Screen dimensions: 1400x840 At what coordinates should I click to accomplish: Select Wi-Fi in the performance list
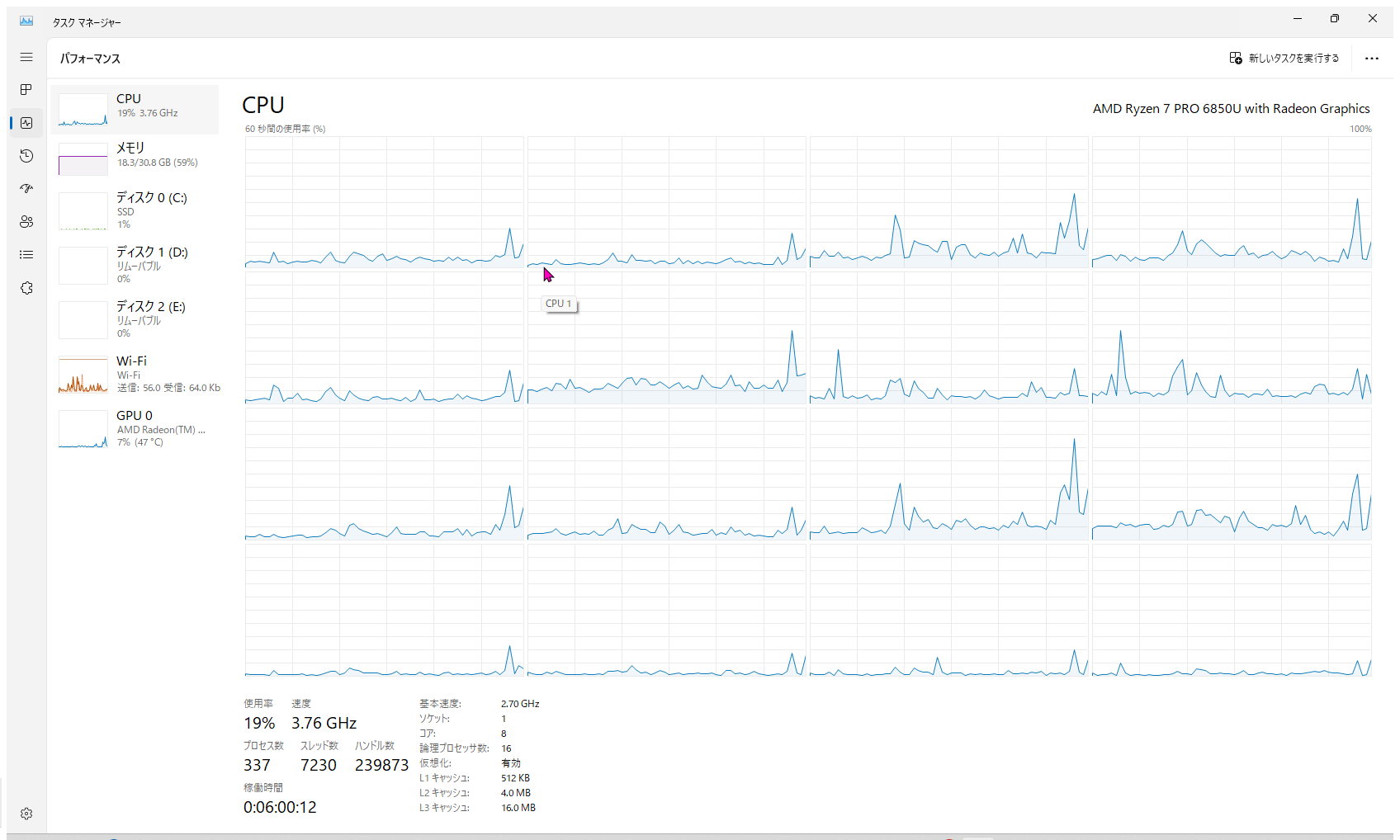135,374
